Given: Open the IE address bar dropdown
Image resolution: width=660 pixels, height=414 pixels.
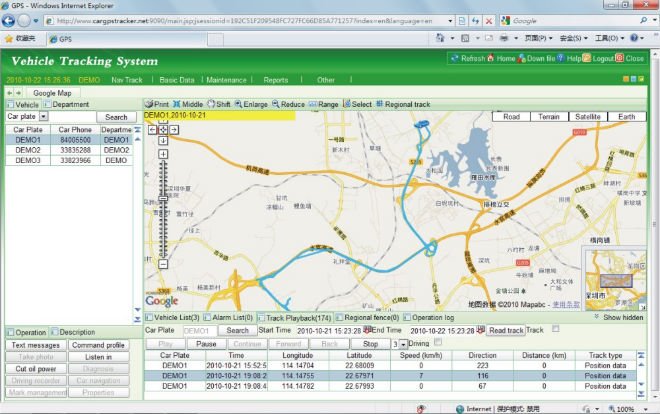Looking at the screenshot, I should tap(450, 21).
